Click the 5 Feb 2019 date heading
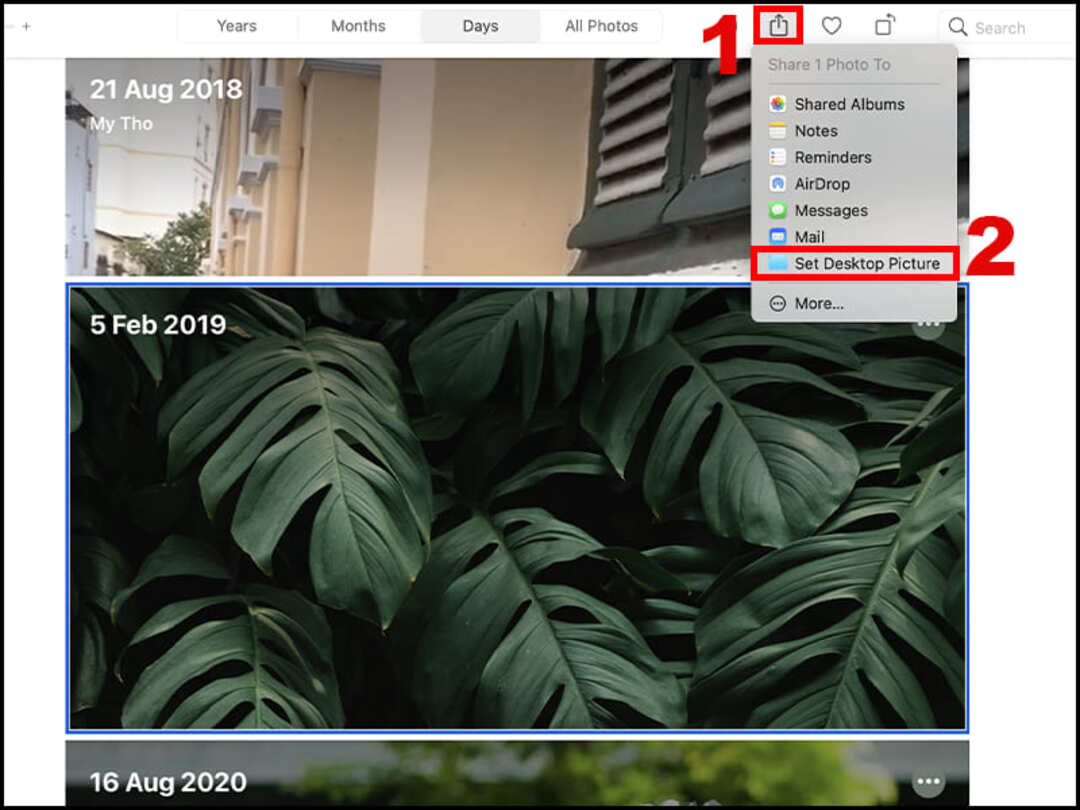The width and height of the screenshot is (1080, 810). tap(158, 324)
